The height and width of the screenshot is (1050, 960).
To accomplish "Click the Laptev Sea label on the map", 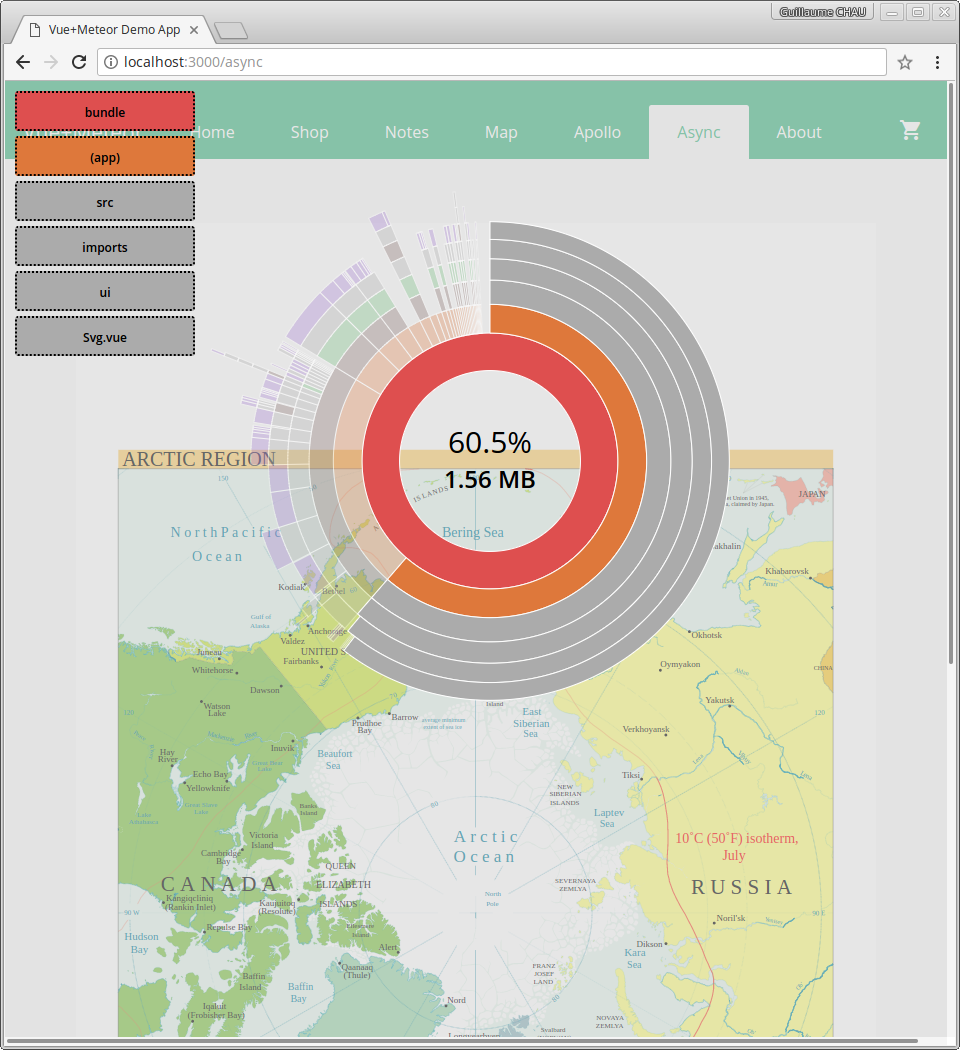I will point(608,818).
